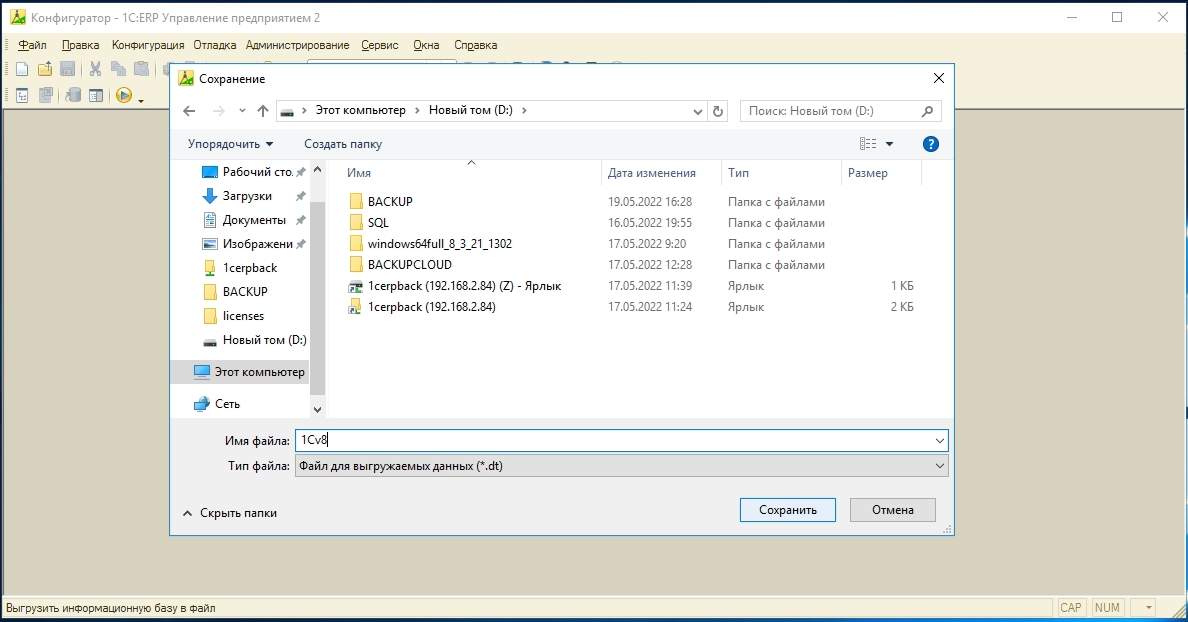Open the Правка menu
This screenshot has height=622, width=1188.
point(80,45)
